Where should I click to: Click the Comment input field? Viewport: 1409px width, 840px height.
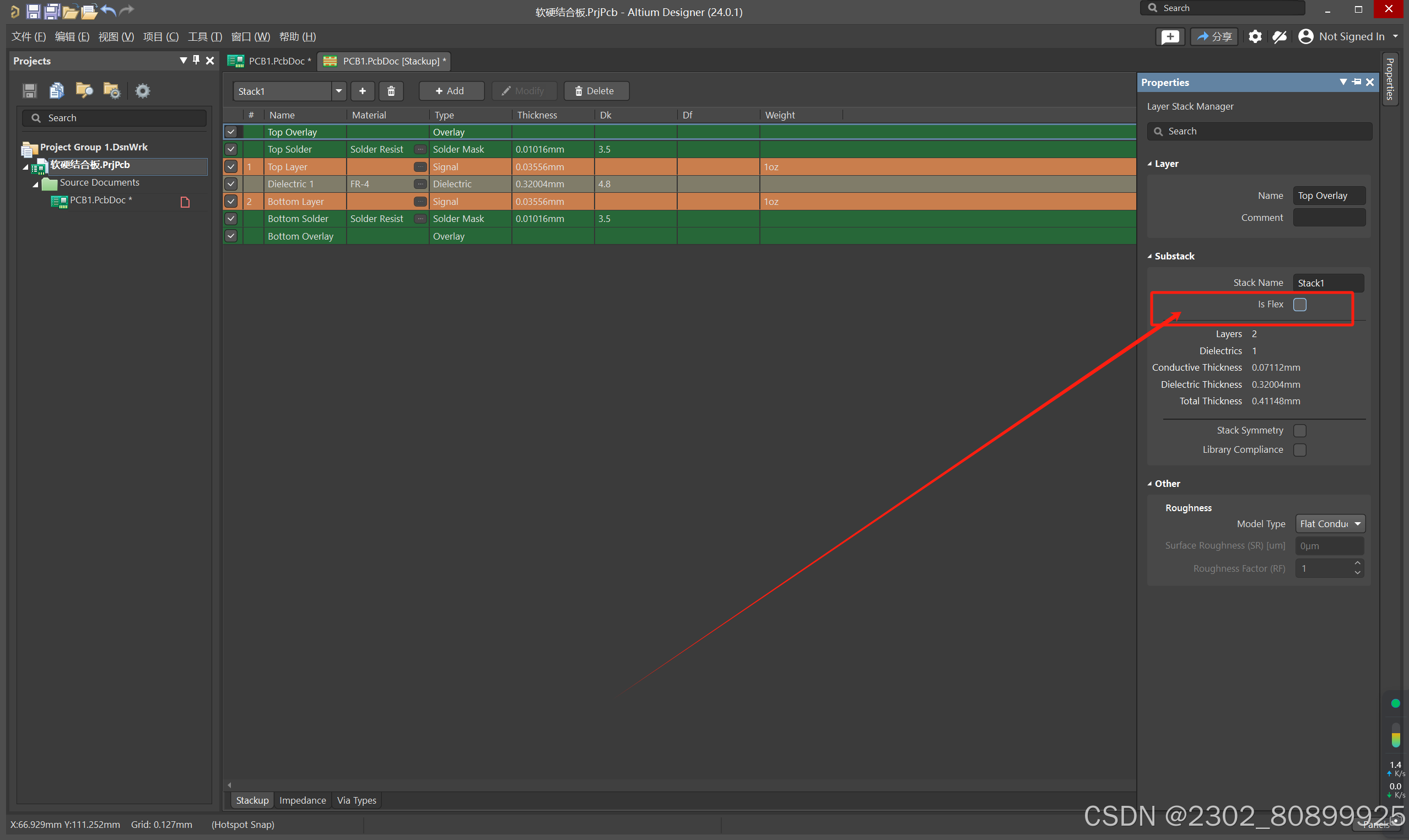(x=1329, y=218)
